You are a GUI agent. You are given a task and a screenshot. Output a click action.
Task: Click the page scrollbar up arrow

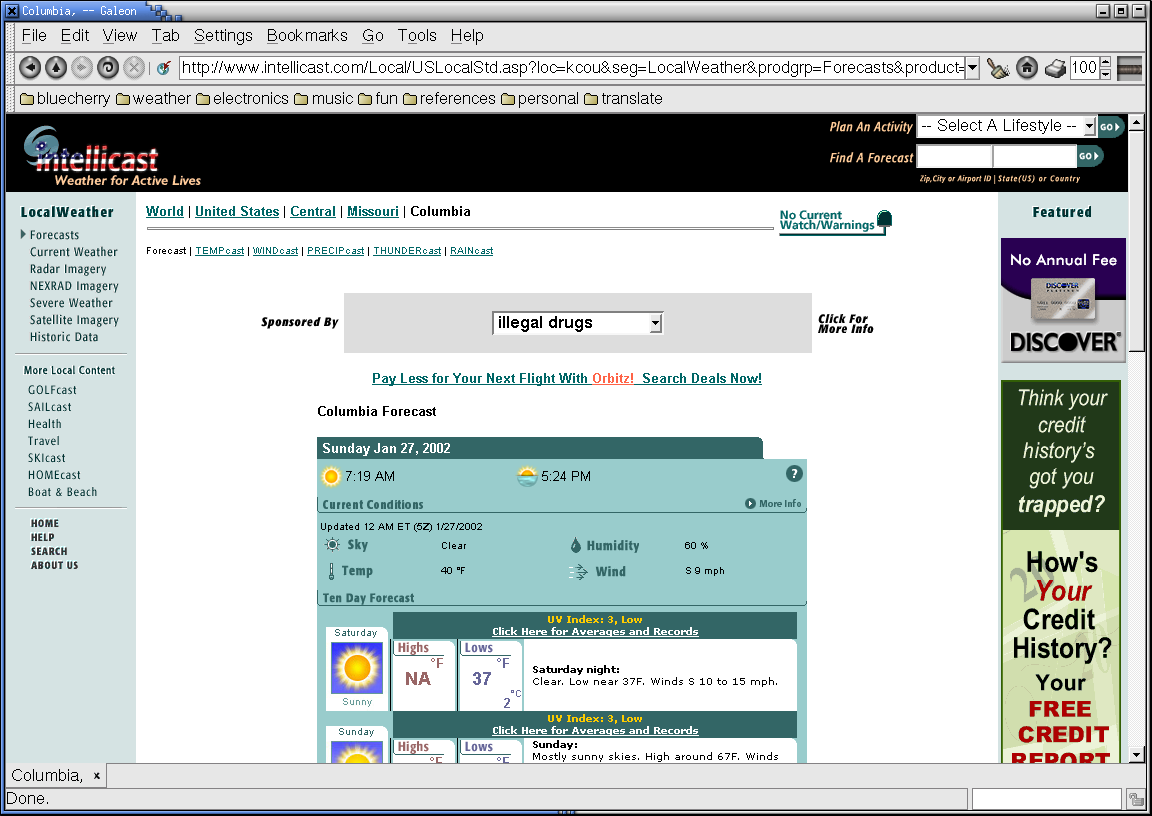click(1136, 123)
